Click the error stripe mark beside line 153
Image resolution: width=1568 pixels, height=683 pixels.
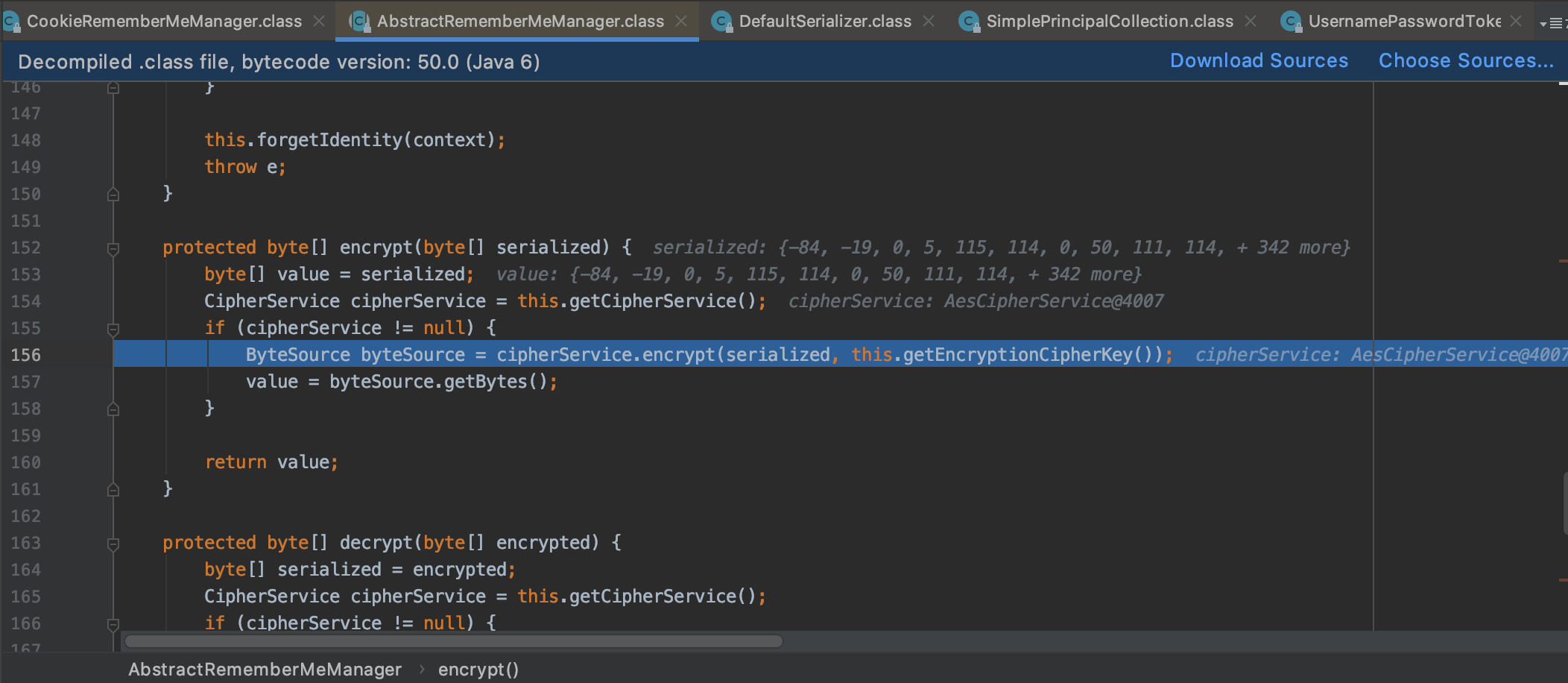pyautogui.click(x=1563, y=261)
